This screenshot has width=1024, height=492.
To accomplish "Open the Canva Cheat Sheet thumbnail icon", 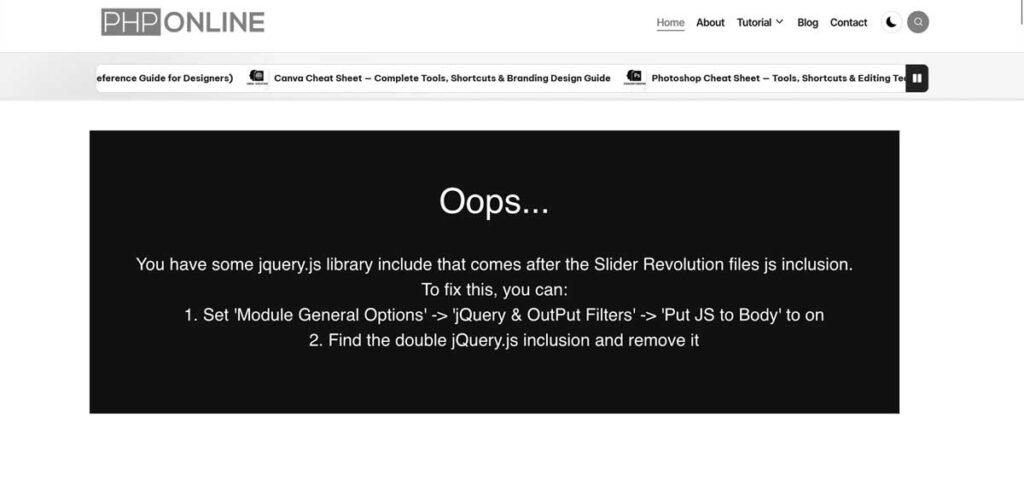I will 257,78.
